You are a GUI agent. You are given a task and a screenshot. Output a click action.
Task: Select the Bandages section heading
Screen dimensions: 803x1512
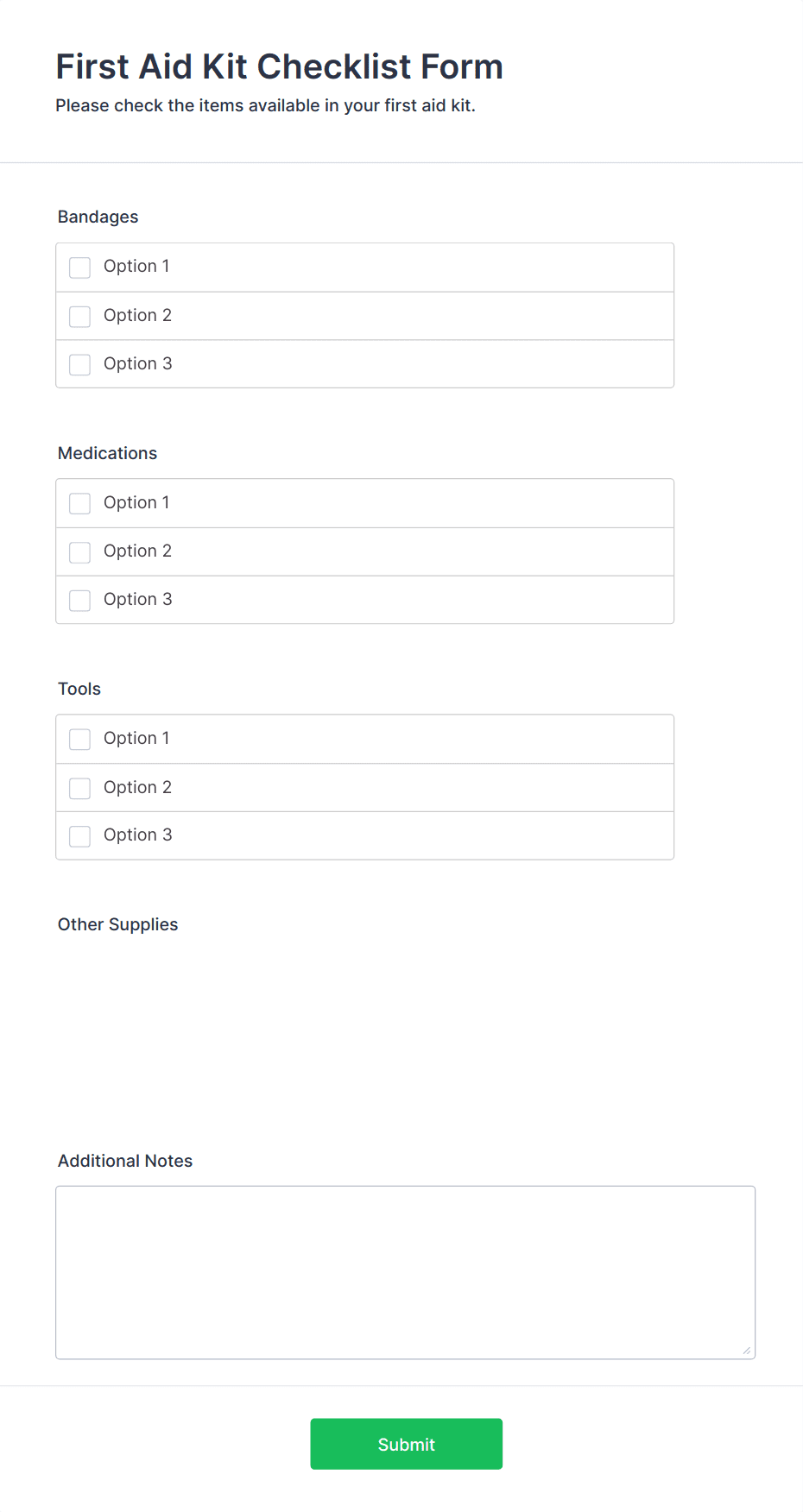(x=98, y=217)
